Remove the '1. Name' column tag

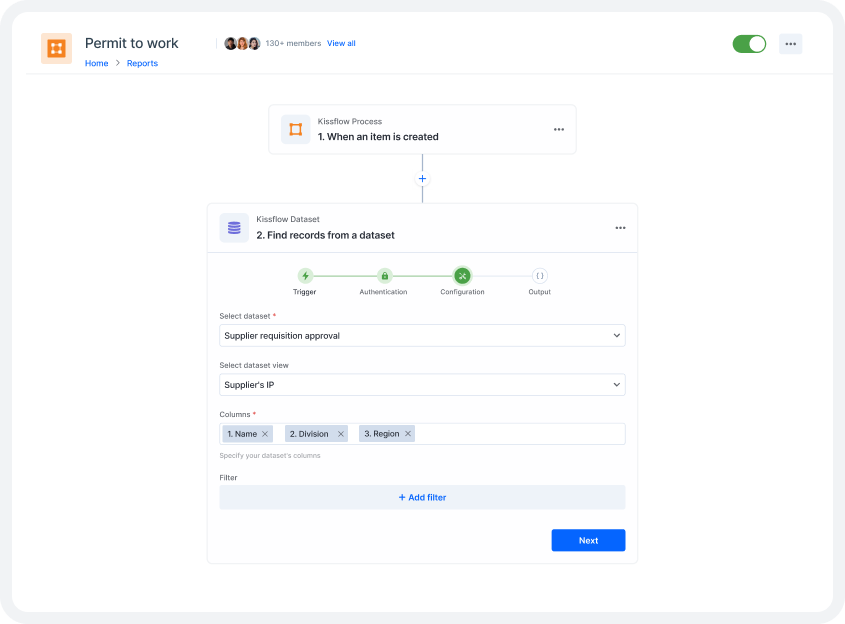(x=265, y=434)
